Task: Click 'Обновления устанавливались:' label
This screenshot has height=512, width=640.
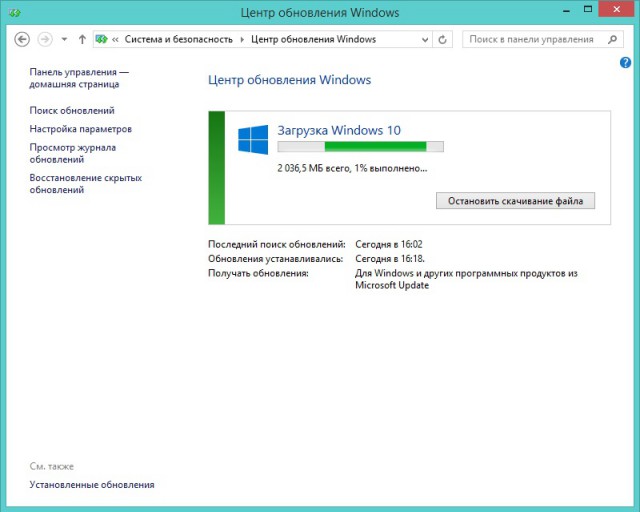Action: point(276,258)
